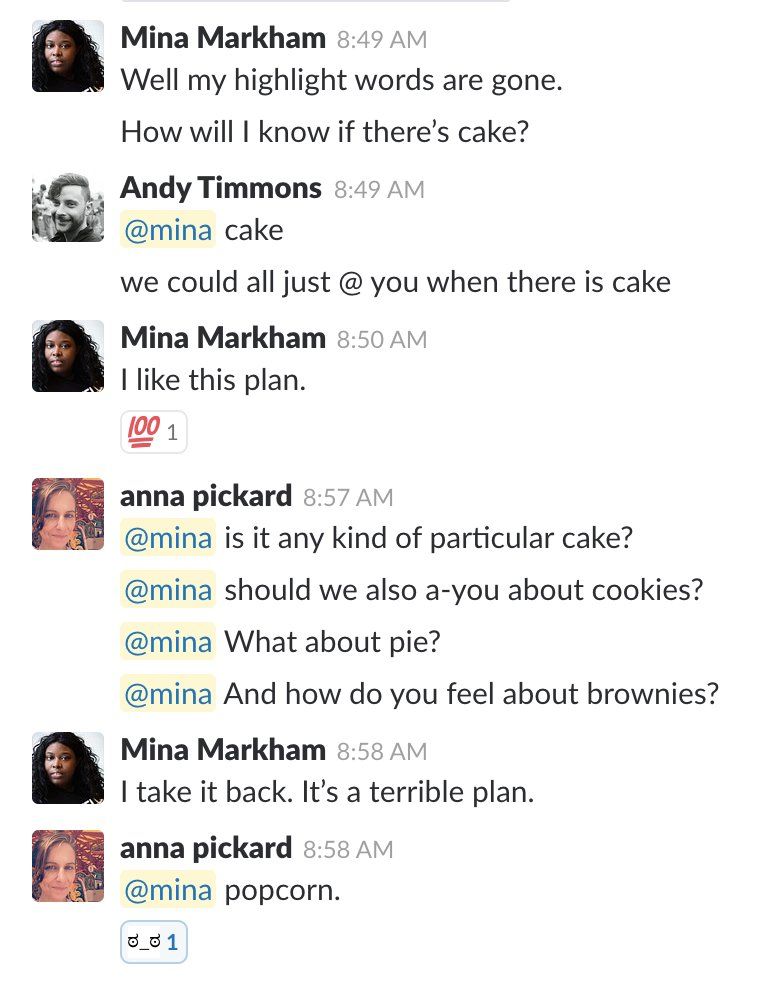Click @mina mention in 'particular cake' message
Image resolution: width=768 pixels, height=996 pixels.
pyautogui.click(x=168, y=538)
